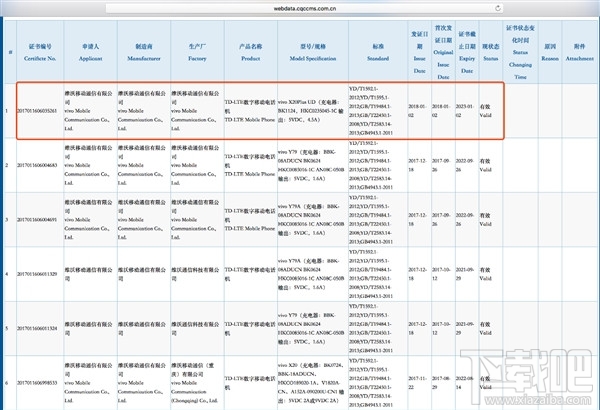This screenshot has height=410, width=600.
Task: Click the row 2 expiry date 2022-09-26
Action: (466, 165)
